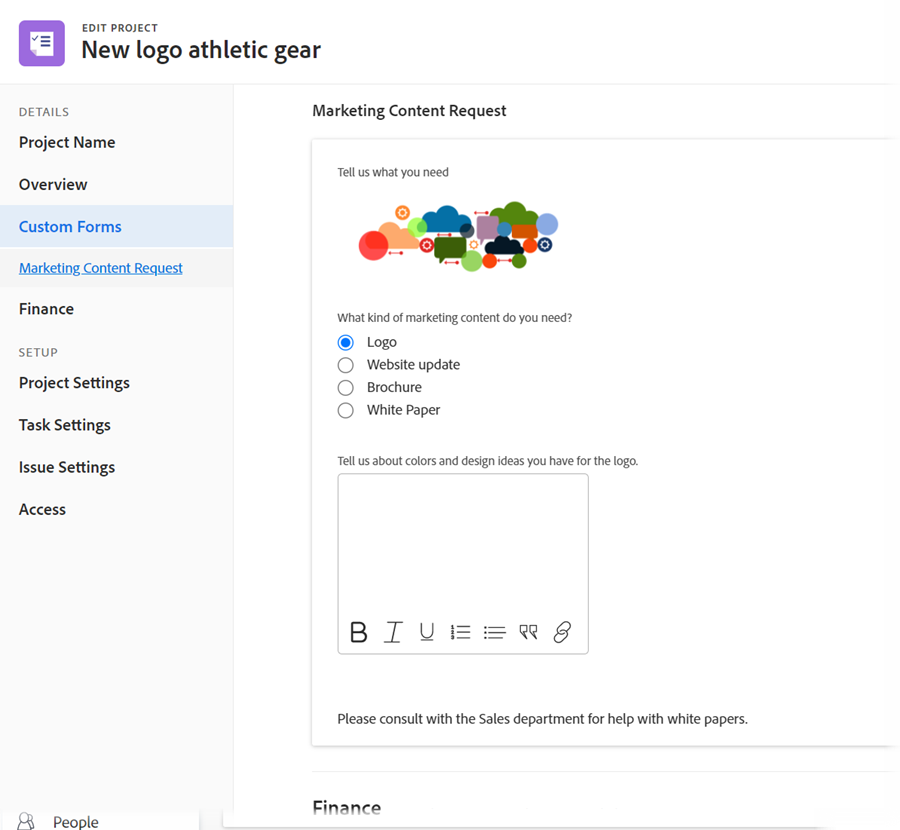Open the Finance form in sidebar
Screen dimensions: 900x830
pos(46,309)
